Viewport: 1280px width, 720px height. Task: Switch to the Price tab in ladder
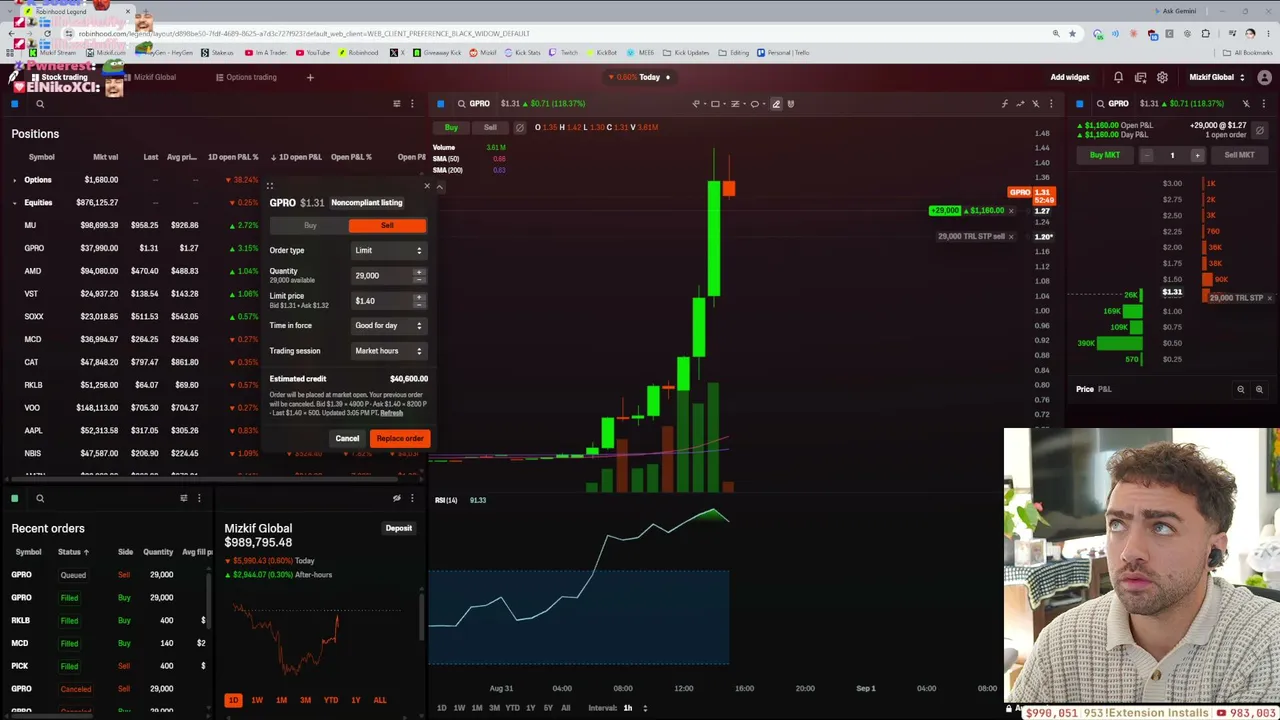pos(1085,389)
